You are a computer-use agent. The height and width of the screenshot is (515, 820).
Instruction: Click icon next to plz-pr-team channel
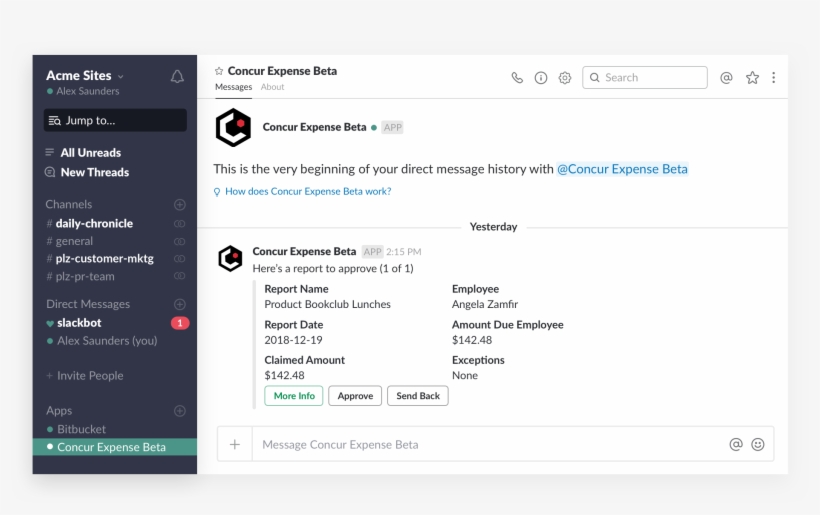coord(179,276)
